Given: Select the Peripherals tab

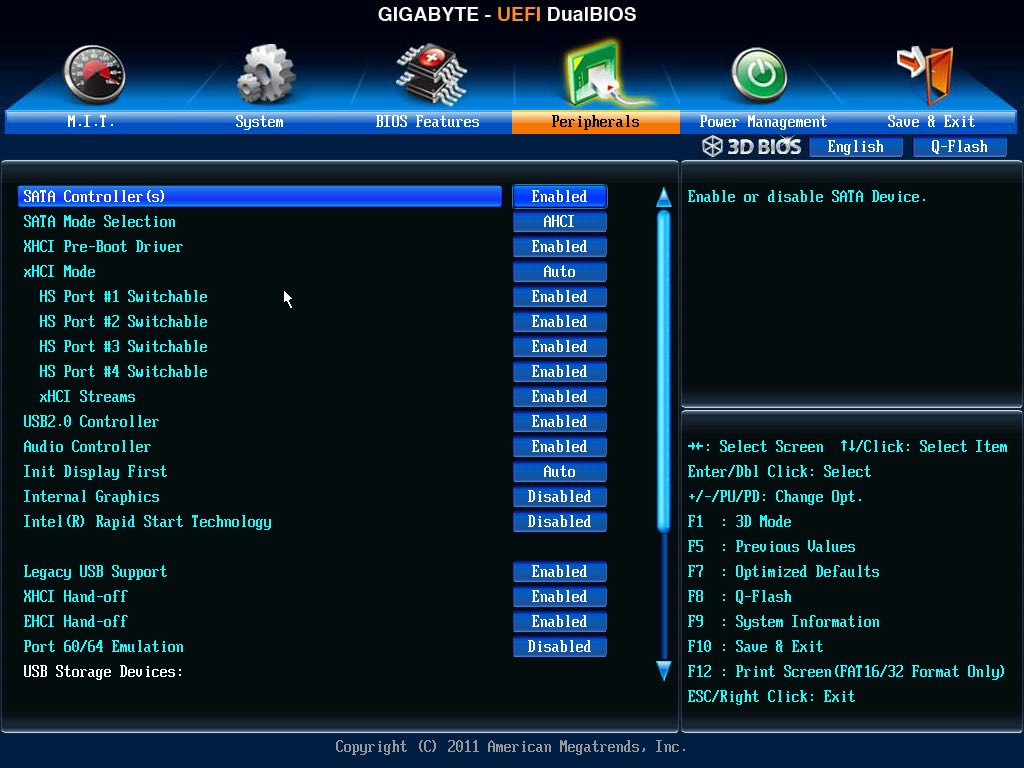Looking at the screenshot, I should [596, 121].
